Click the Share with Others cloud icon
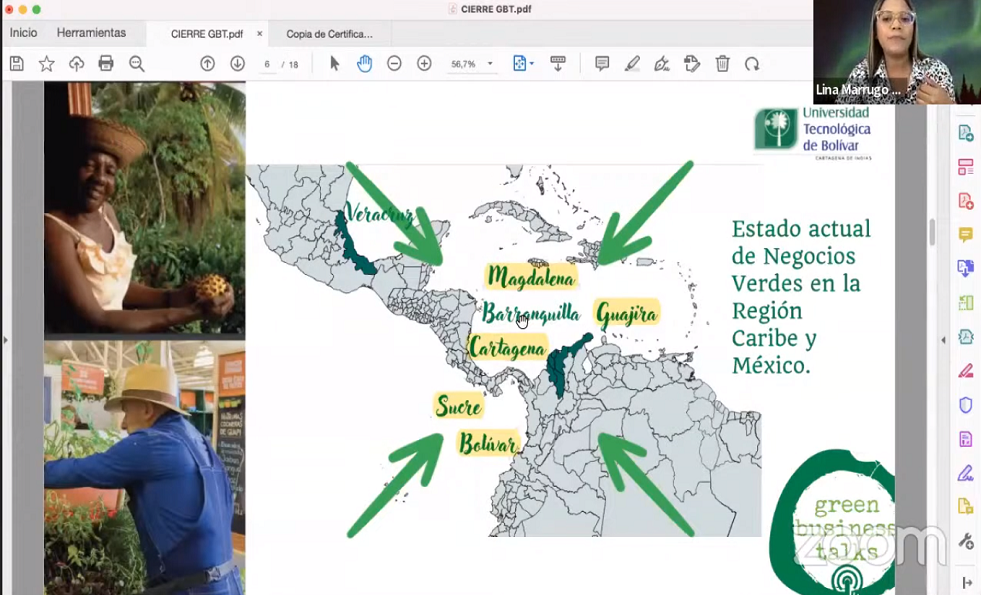Image resolution: width=981 pixels, height=595 pixels. 77,64
